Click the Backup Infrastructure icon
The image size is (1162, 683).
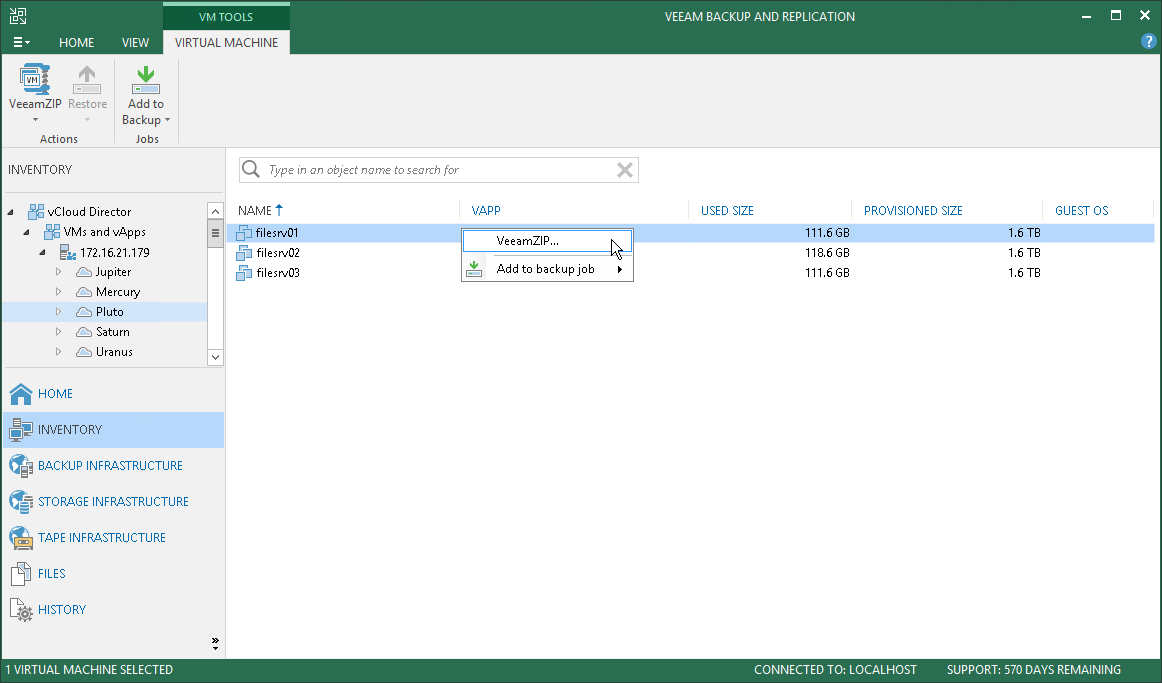pos(21,466)
